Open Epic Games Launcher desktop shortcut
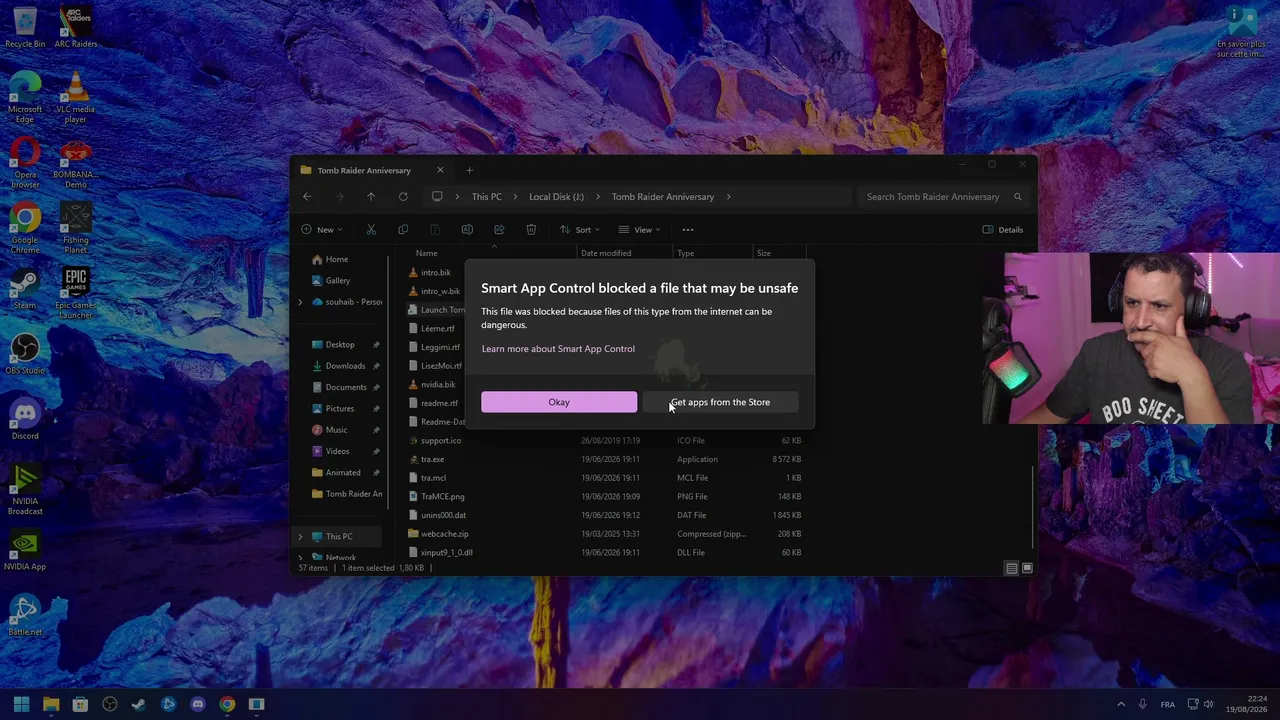Viewport: 1280px width, 720px height. [x=76, y=293]
